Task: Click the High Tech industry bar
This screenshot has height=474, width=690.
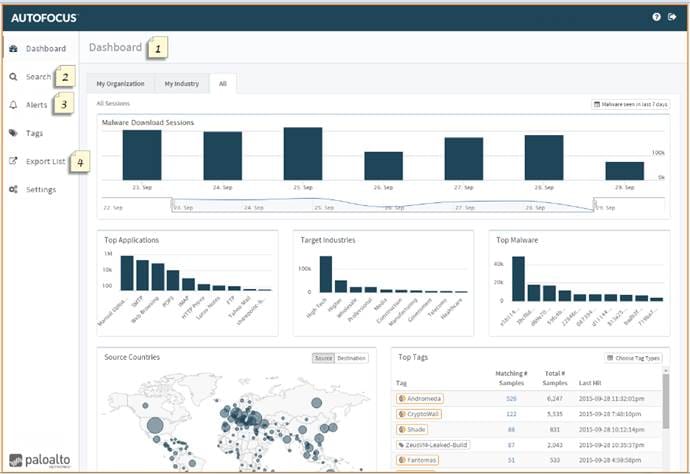Action: click(x=326, y=274)
